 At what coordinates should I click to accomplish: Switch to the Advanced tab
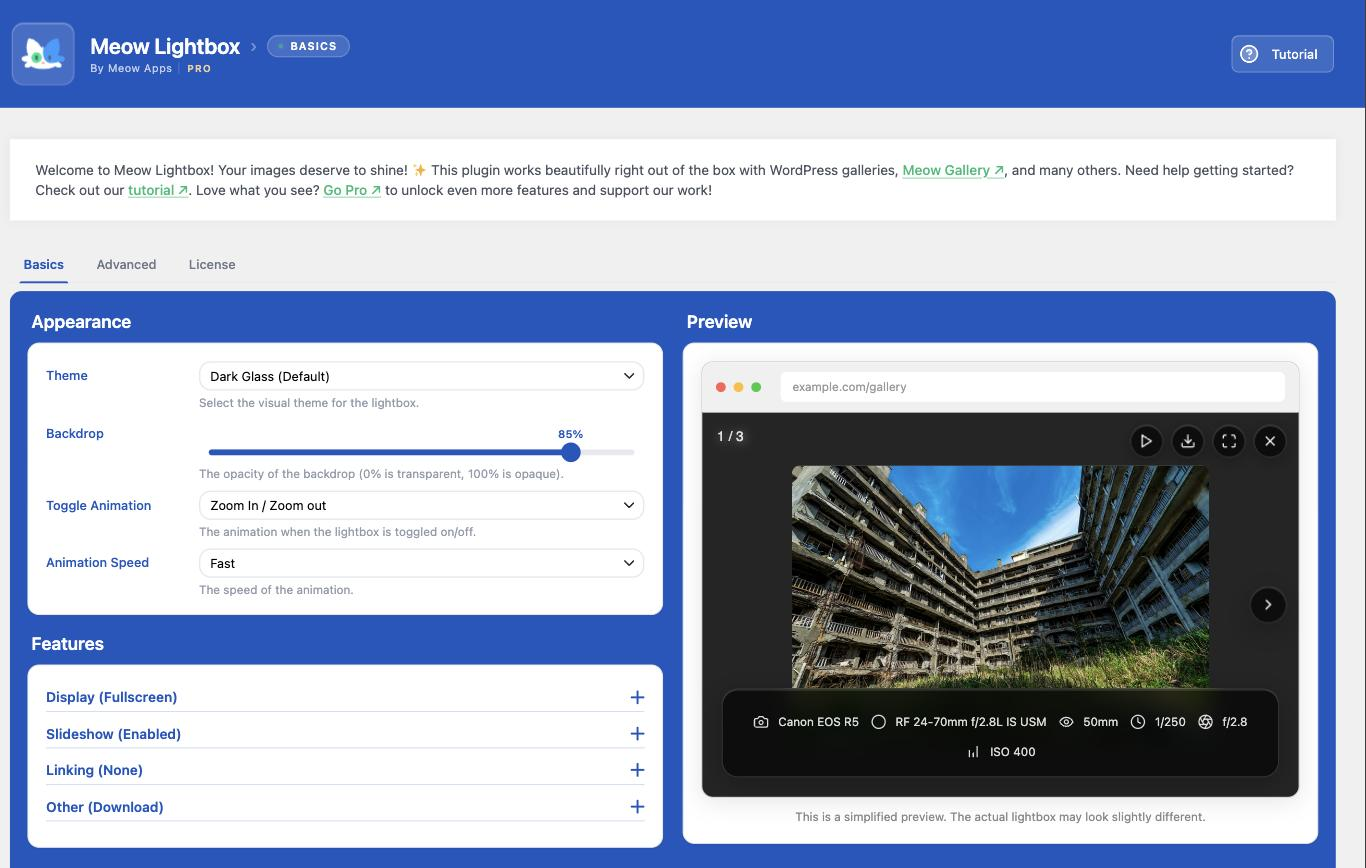126,265
